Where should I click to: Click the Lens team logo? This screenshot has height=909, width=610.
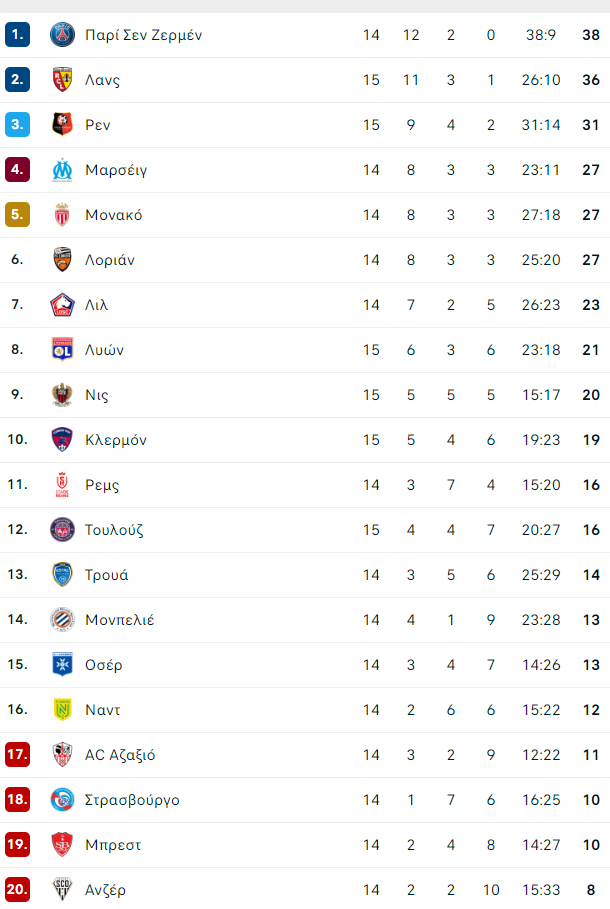[62, 79]
